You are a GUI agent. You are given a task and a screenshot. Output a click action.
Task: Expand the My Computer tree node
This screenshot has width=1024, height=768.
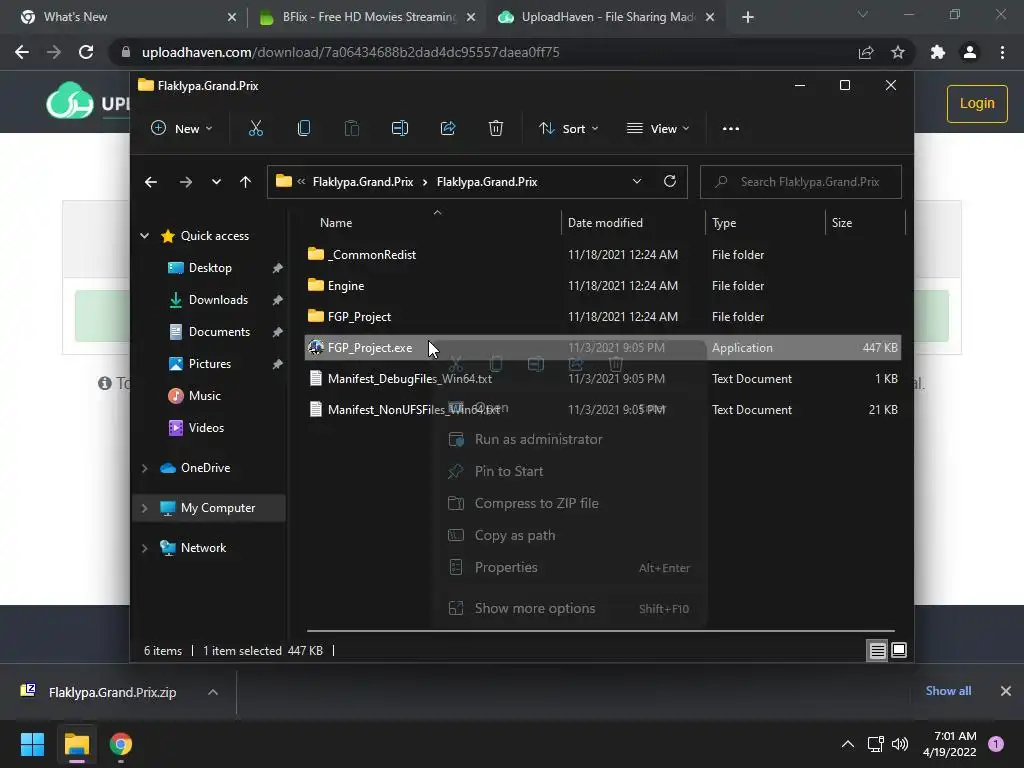coord(144,508)
